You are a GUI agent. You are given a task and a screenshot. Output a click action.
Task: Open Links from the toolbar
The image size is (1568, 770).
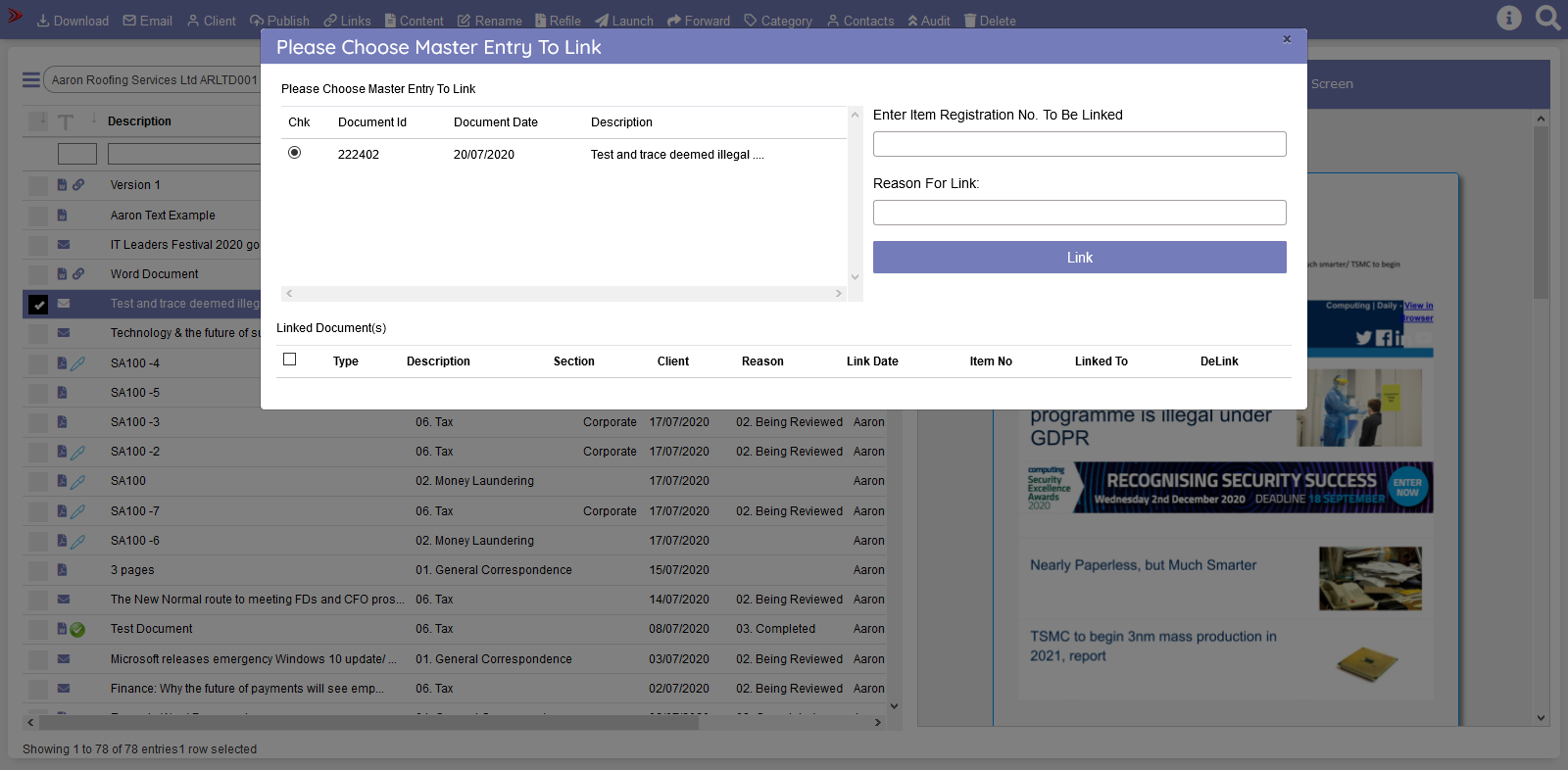(x=347, y=21)
